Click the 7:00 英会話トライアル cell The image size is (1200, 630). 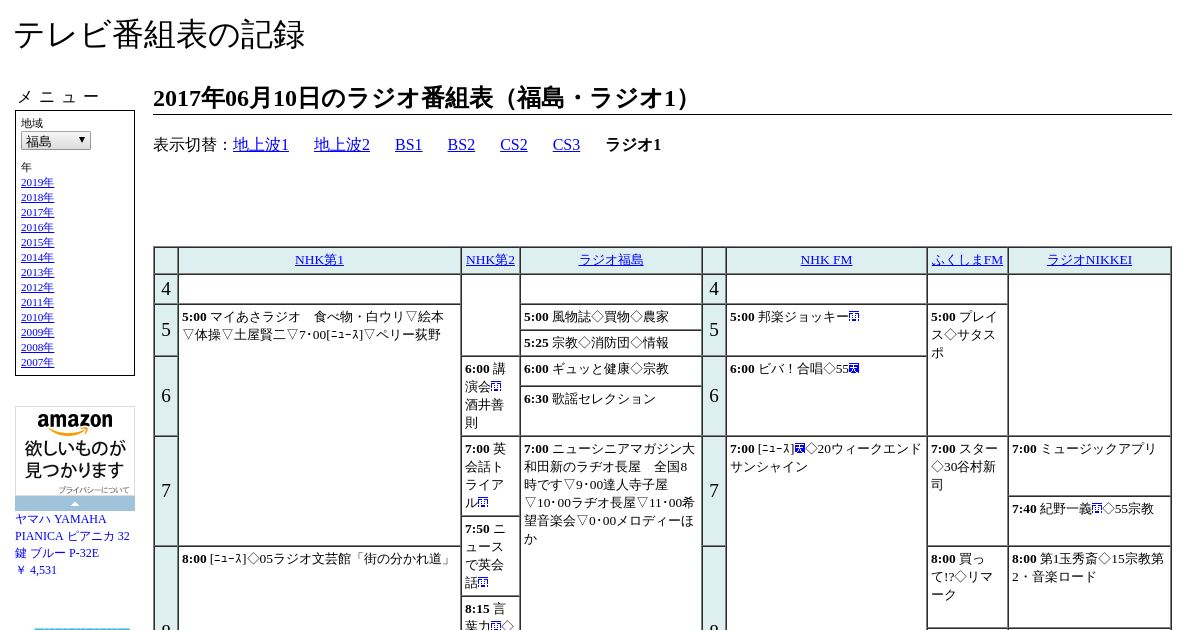pyautogui.click(x=490, y=476)
